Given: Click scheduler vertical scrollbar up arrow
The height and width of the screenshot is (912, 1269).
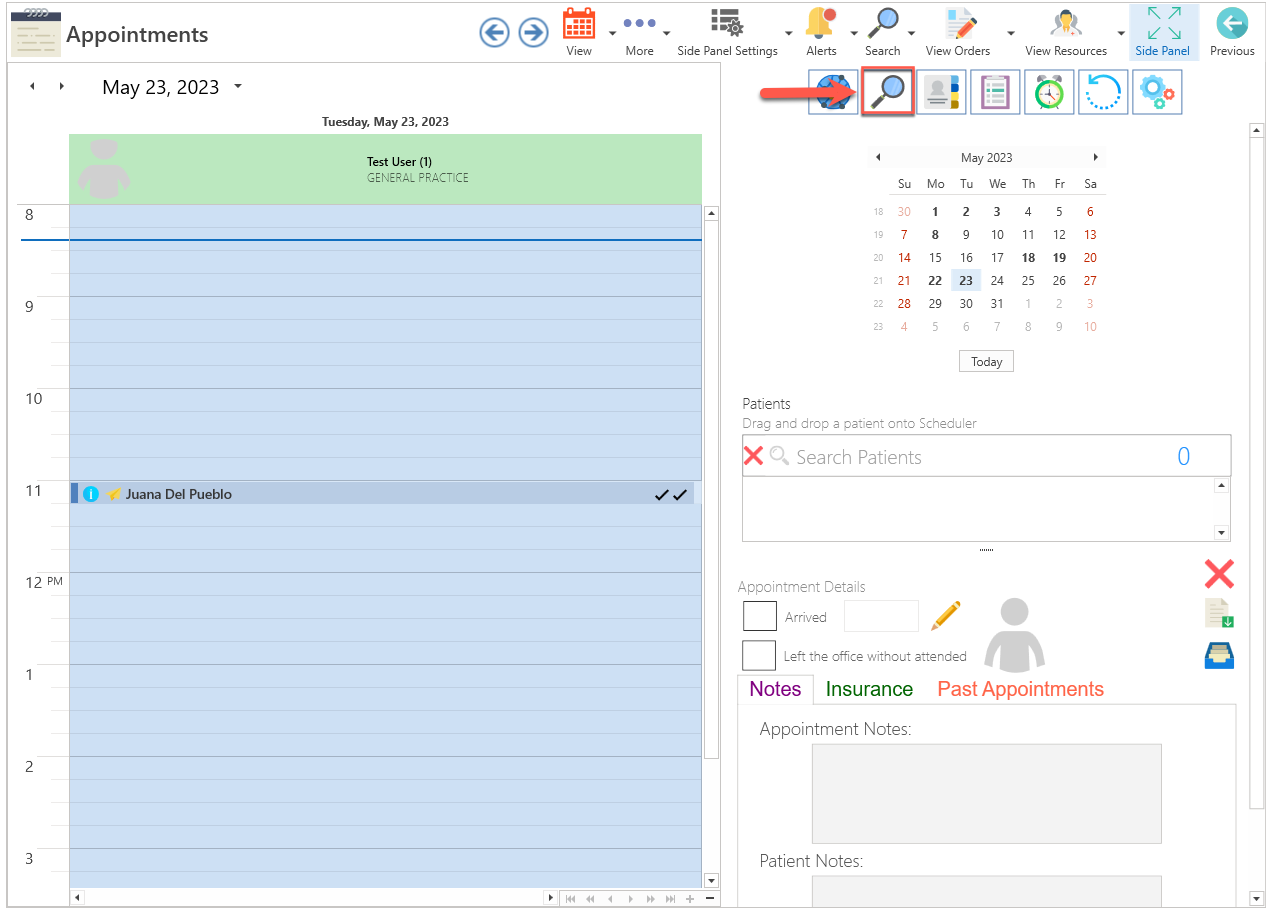Looking at the screenshot, I should coord(712,213).
